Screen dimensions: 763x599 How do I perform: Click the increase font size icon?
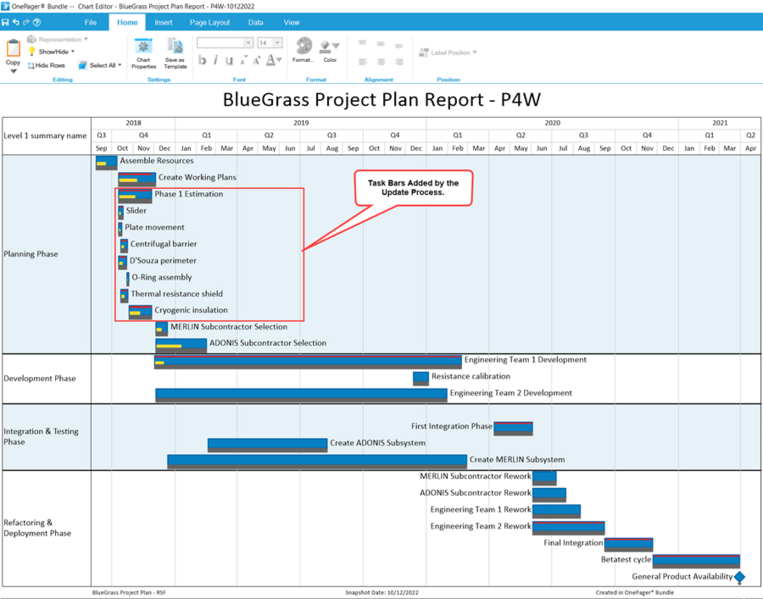coord(256,60)
